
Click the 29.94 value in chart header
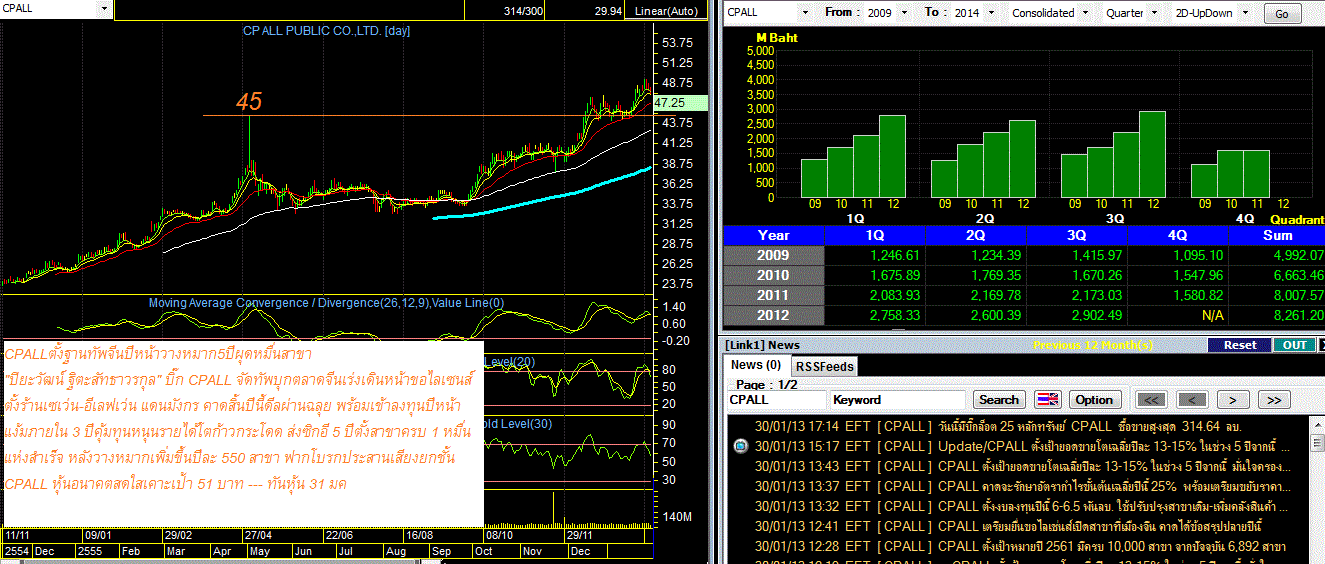click(608, 11)
